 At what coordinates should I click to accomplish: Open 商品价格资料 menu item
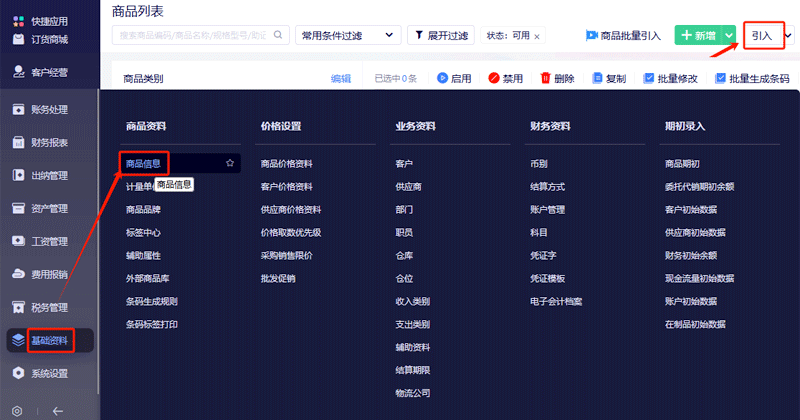[x=287, y=163]
